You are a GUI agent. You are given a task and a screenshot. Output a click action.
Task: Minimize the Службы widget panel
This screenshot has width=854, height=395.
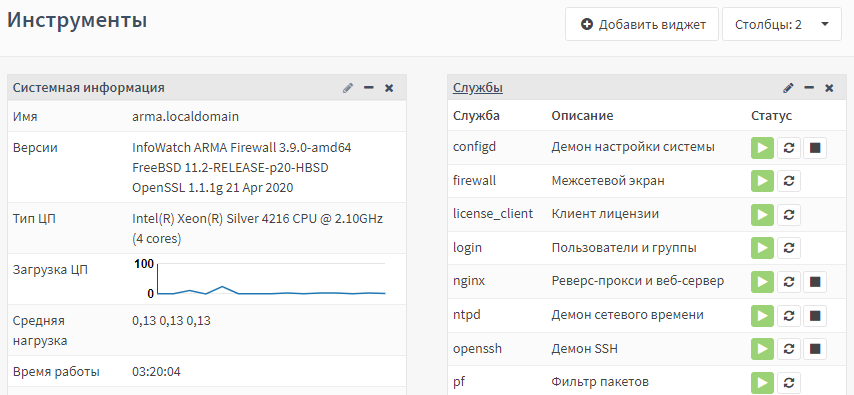pos(809,88)
